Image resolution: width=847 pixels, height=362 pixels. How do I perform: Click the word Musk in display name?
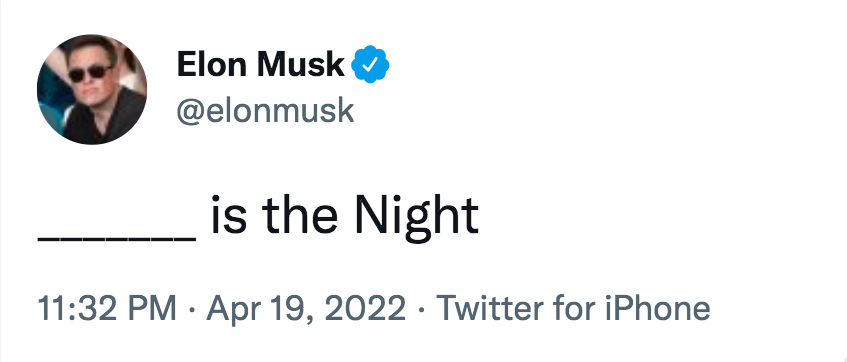[300, 64]
